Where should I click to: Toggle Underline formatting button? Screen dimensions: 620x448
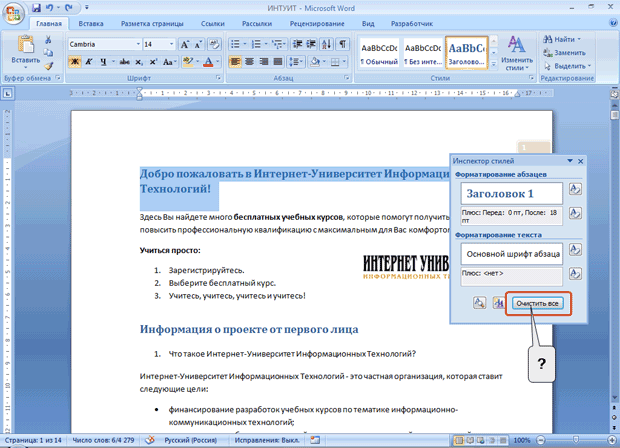(x=103, y=62)
